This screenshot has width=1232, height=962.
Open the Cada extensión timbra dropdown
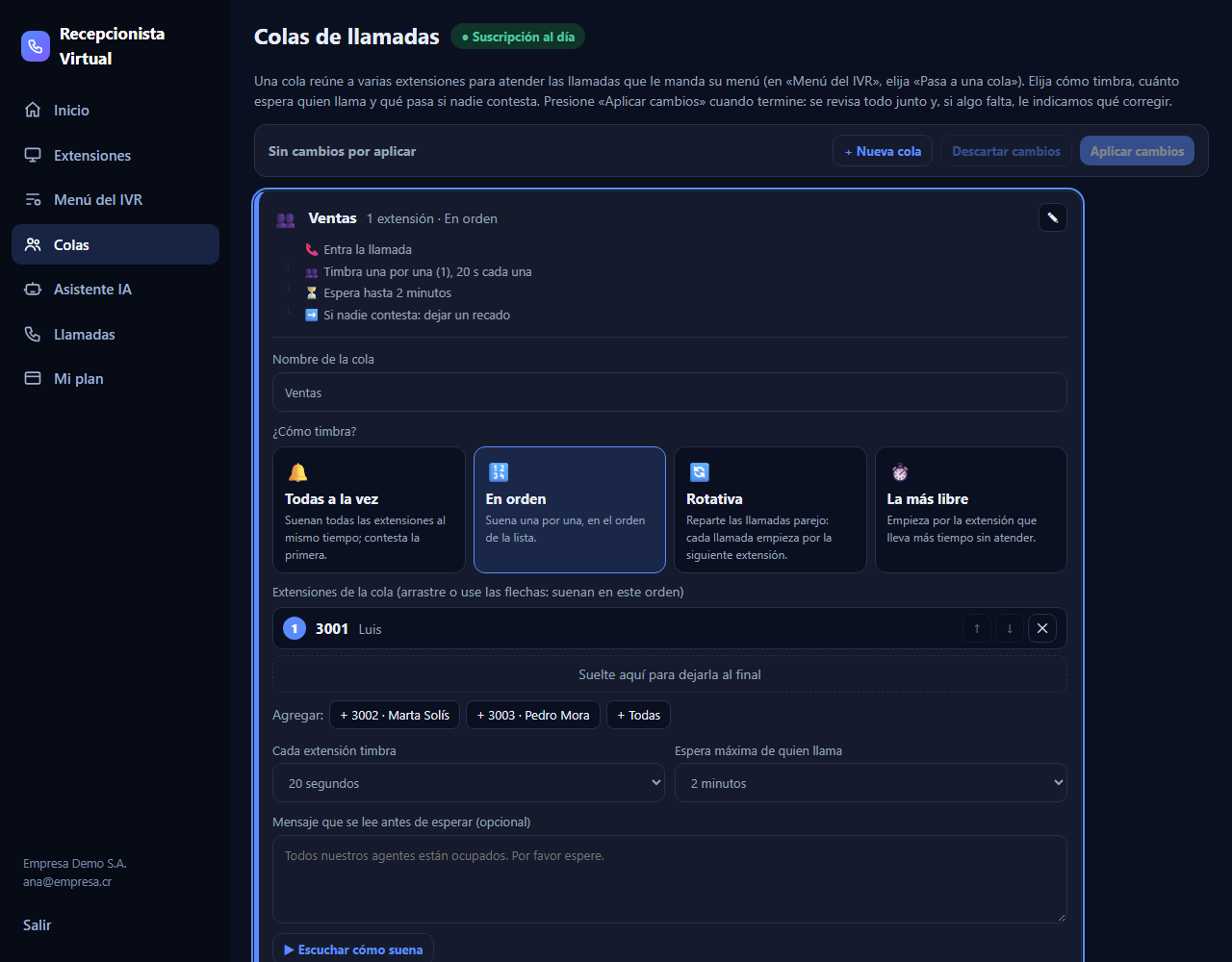click(x=469, y=783)
